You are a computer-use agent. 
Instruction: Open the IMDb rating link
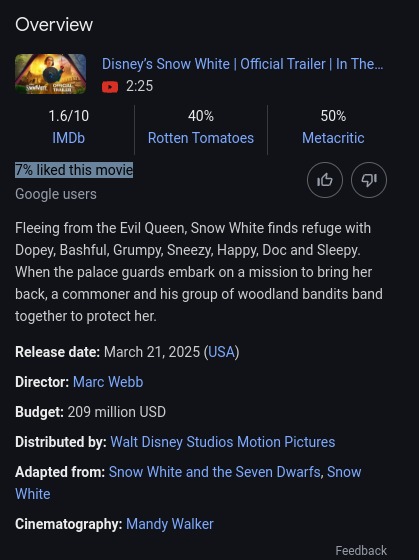coord(69,138)
